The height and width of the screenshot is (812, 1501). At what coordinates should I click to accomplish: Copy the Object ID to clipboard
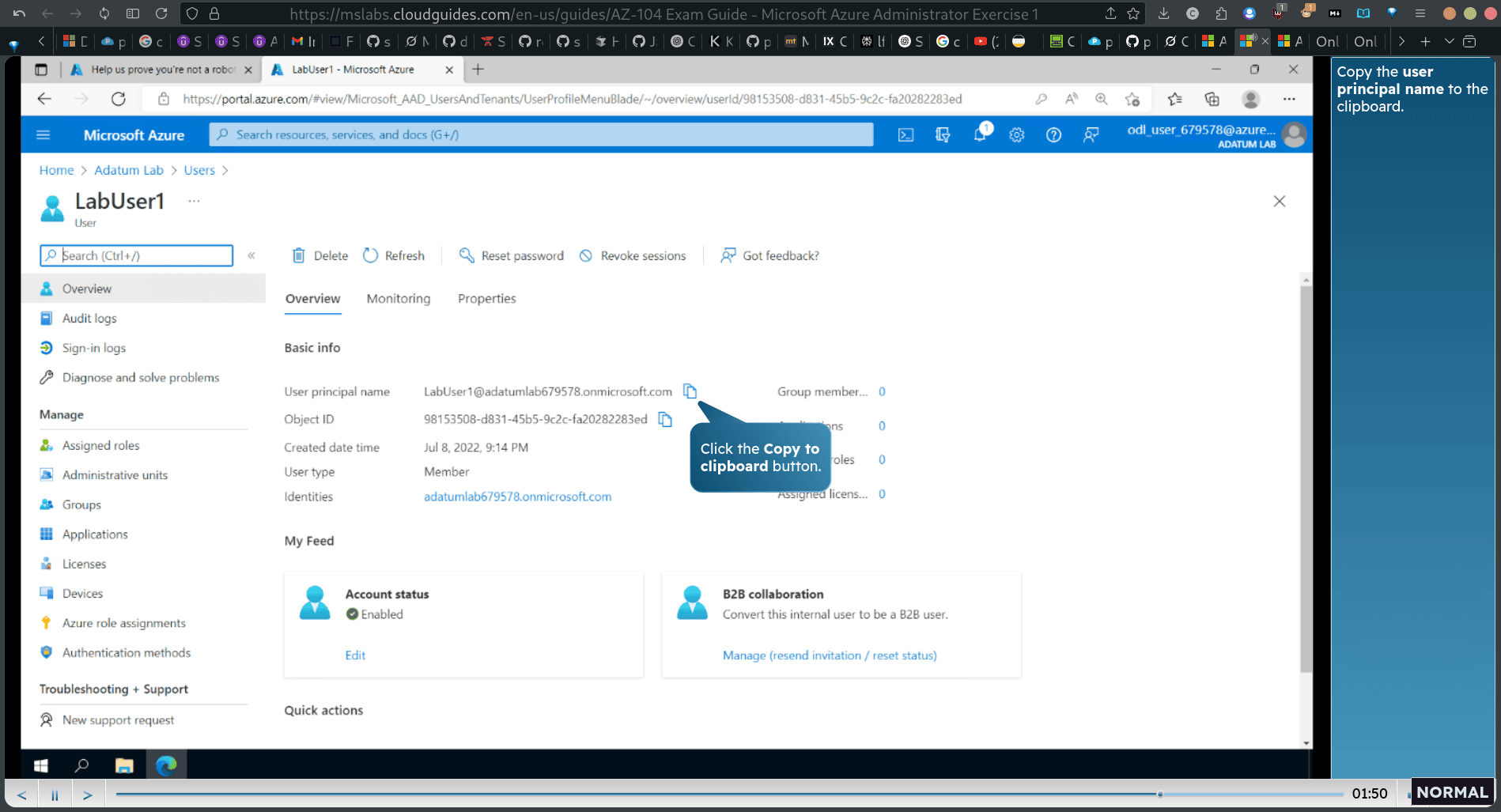(665, 419)
